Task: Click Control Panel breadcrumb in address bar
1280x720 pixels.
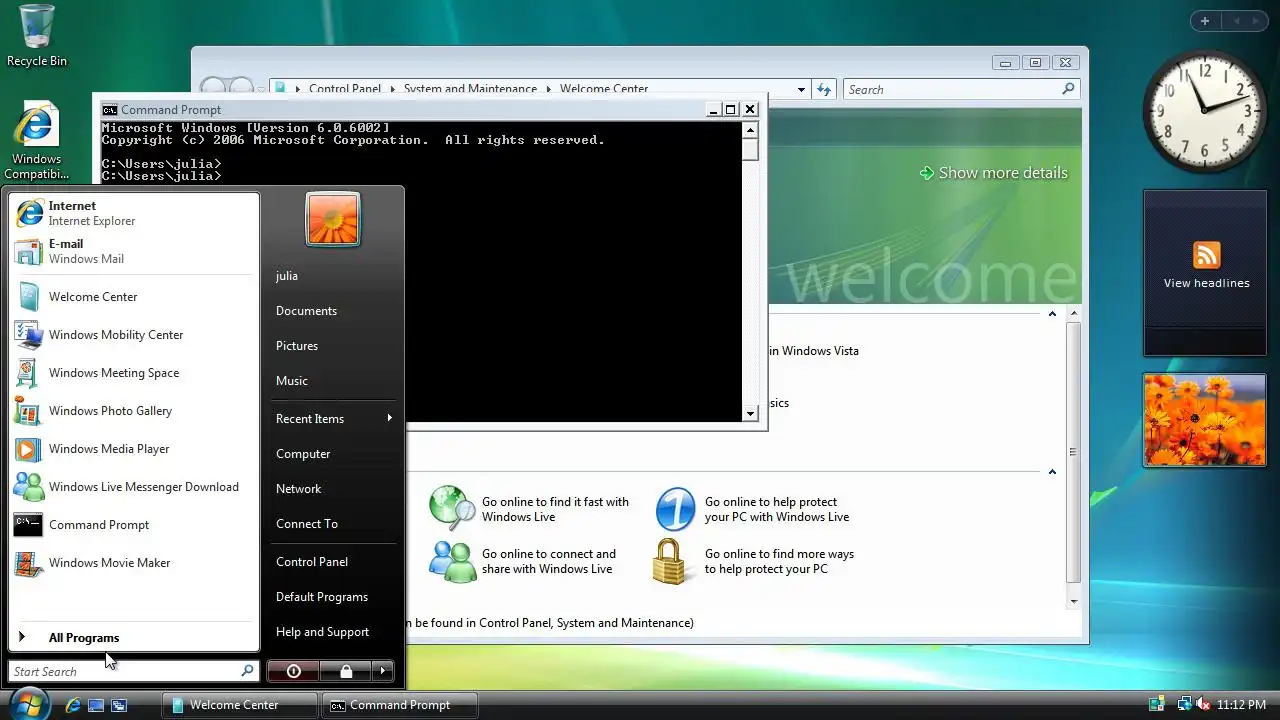Action: pos(345,89)
